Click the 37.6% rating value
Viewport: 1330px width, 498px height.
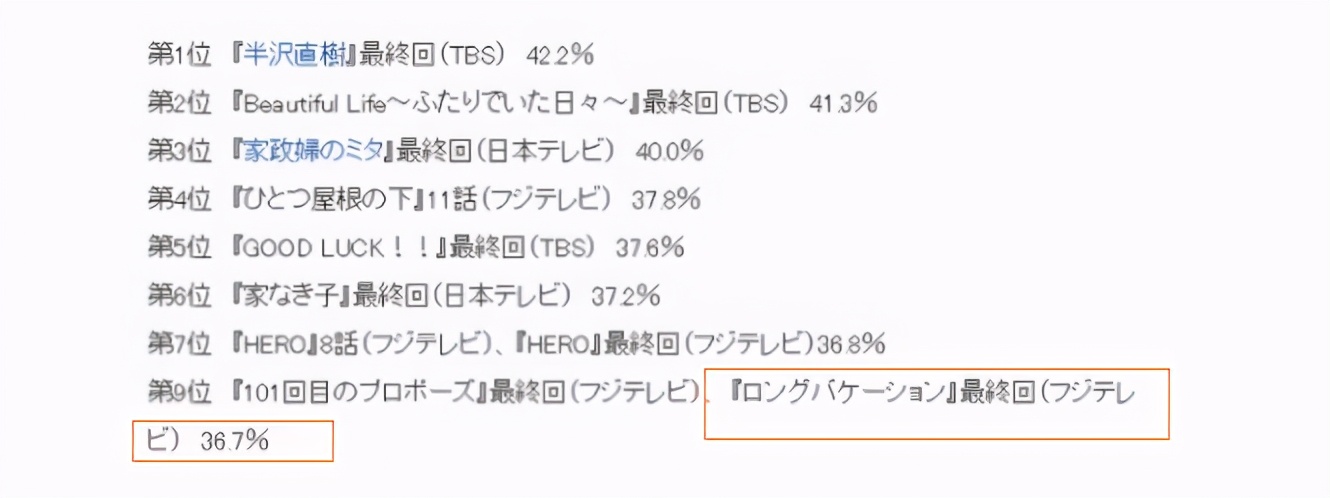[650, 247]
